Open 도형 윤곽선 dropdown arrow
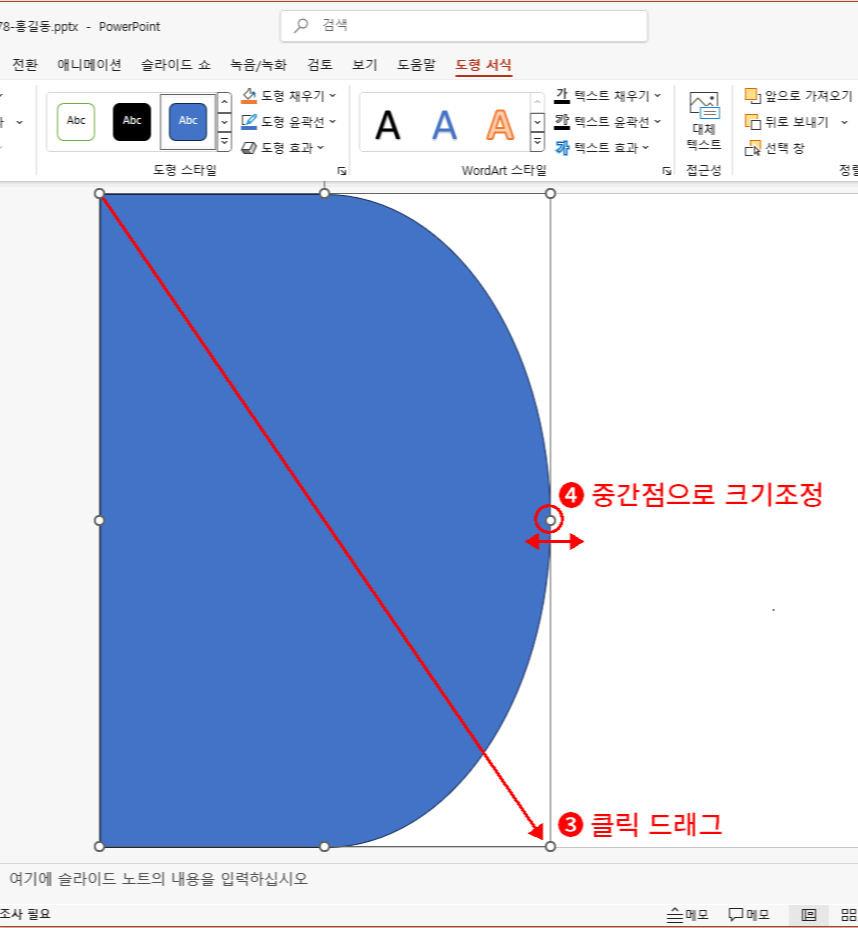Image resolution: width=858 pixels, height=928 pixels. pos(333,121)
